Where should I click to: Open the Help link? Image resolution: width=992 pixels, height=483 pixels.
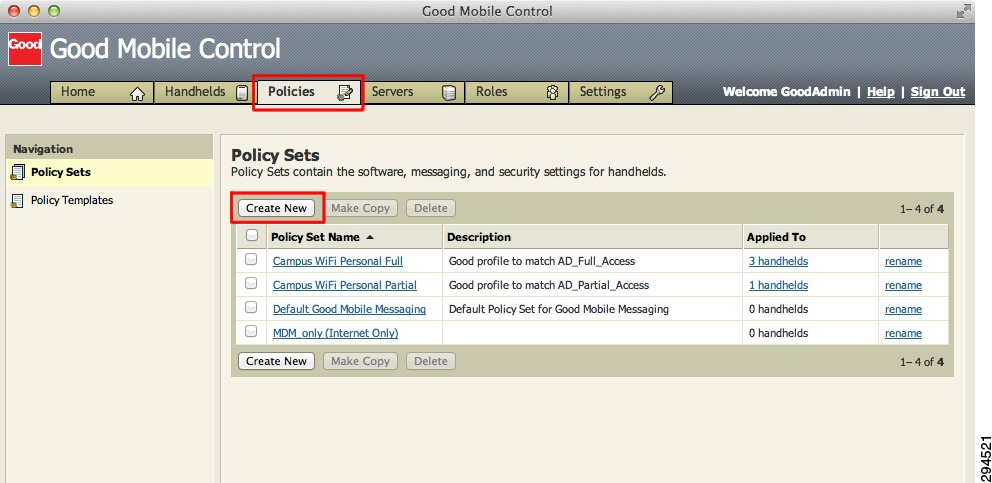pos(881,92)
